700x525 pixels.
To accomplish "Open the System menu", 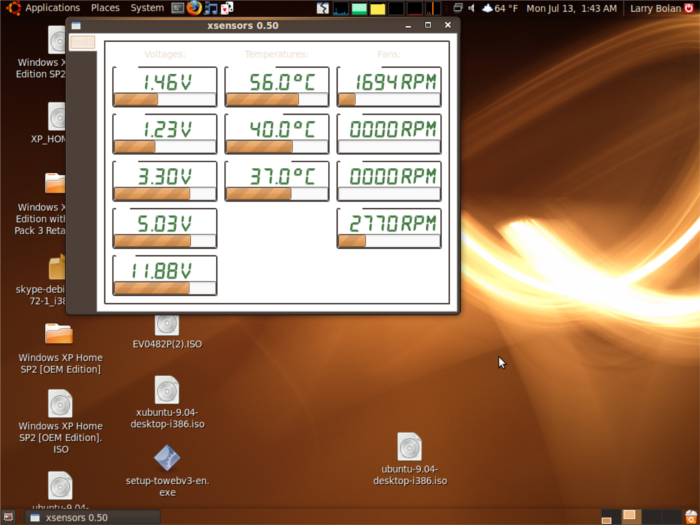I will [x=147, y=8].
